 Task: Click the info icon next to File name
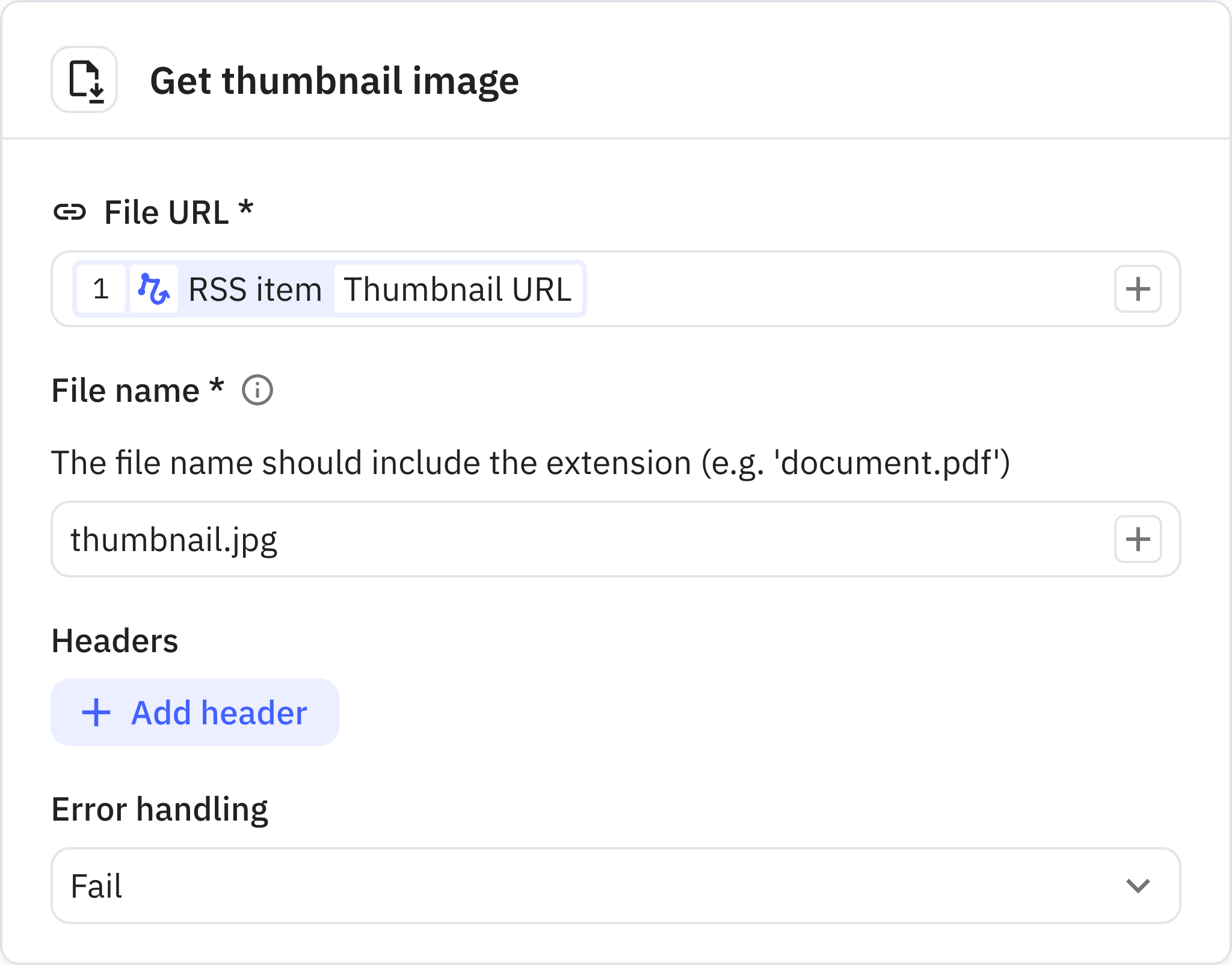tap(257, 391)
